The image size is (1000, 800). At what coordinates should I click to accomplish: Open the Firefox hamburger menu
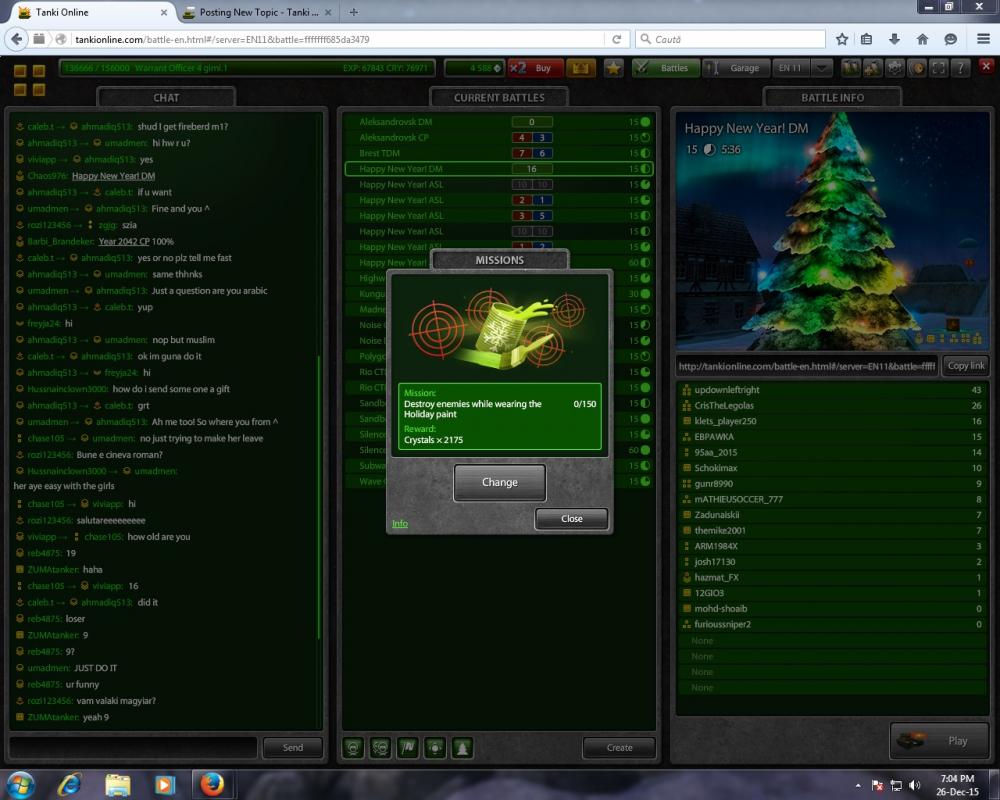pyautogui.click(x=979, y=39)
